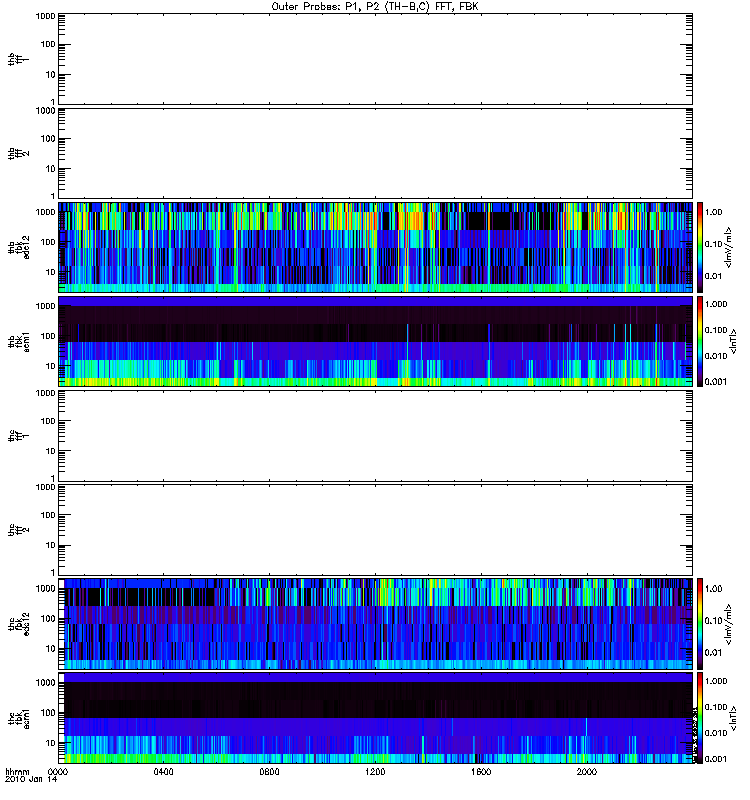750x800 pixels.
Task: Click the empty thc fff 1 panel
Action: click(x=375, y=436)
